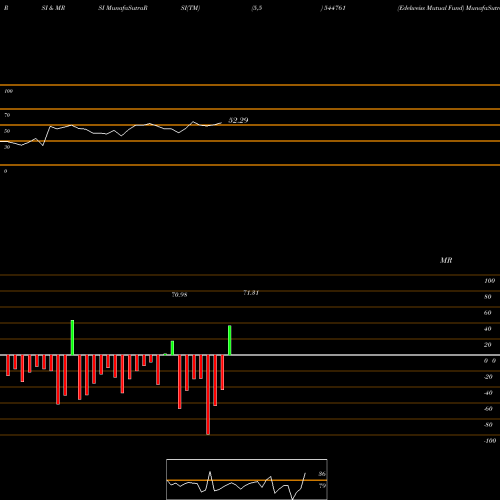Click the 86 label in mini chart

coord(322,474)
